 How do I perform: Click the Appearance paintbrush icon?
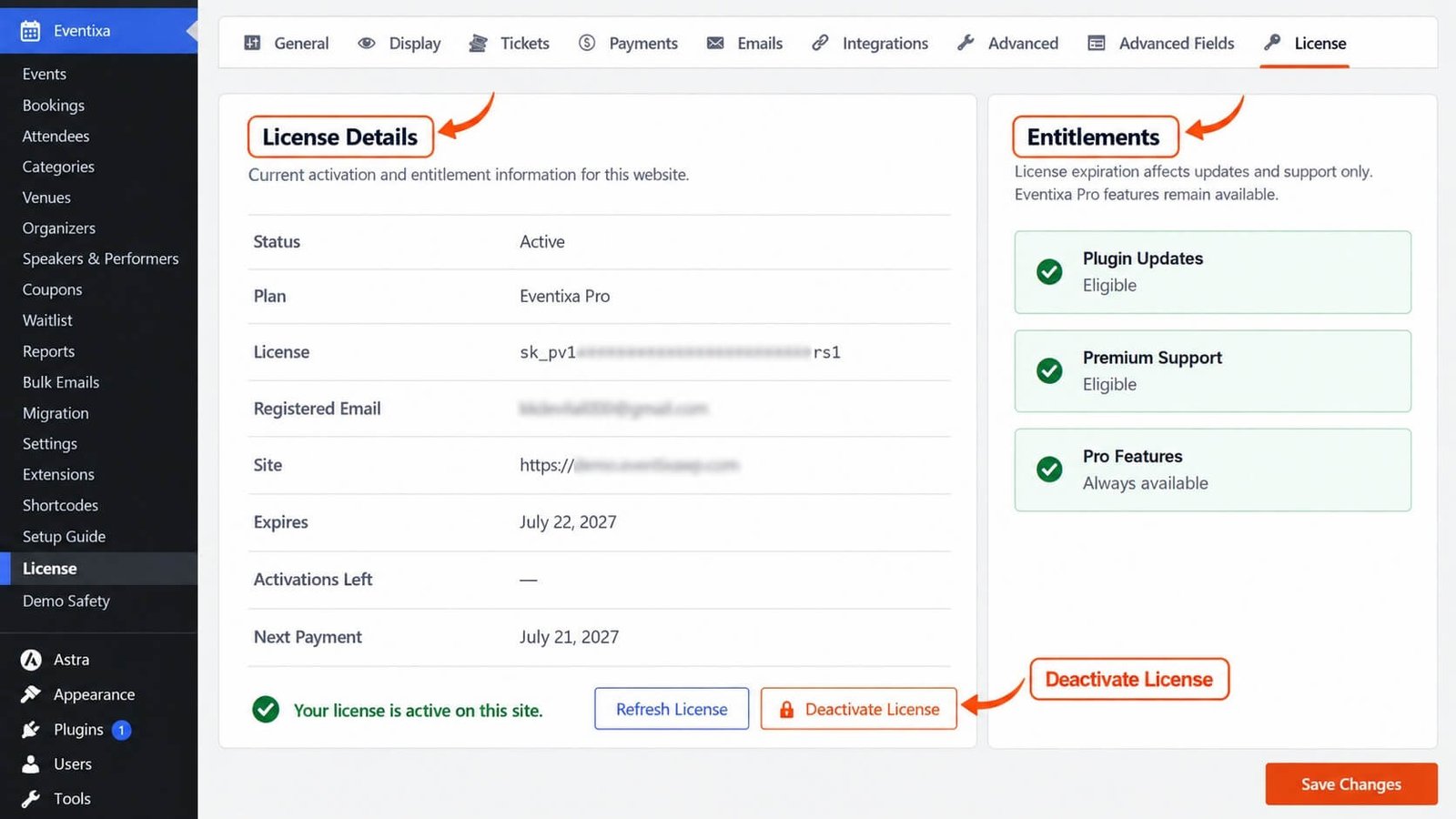tap(31, 694)
